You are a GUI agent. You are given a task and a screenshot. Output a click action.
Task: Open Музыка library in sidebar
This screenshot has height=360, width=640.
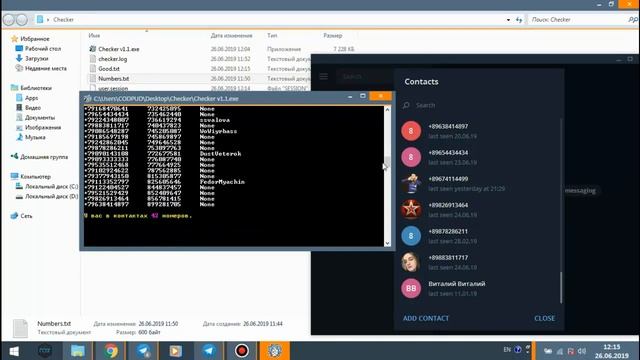35,137
